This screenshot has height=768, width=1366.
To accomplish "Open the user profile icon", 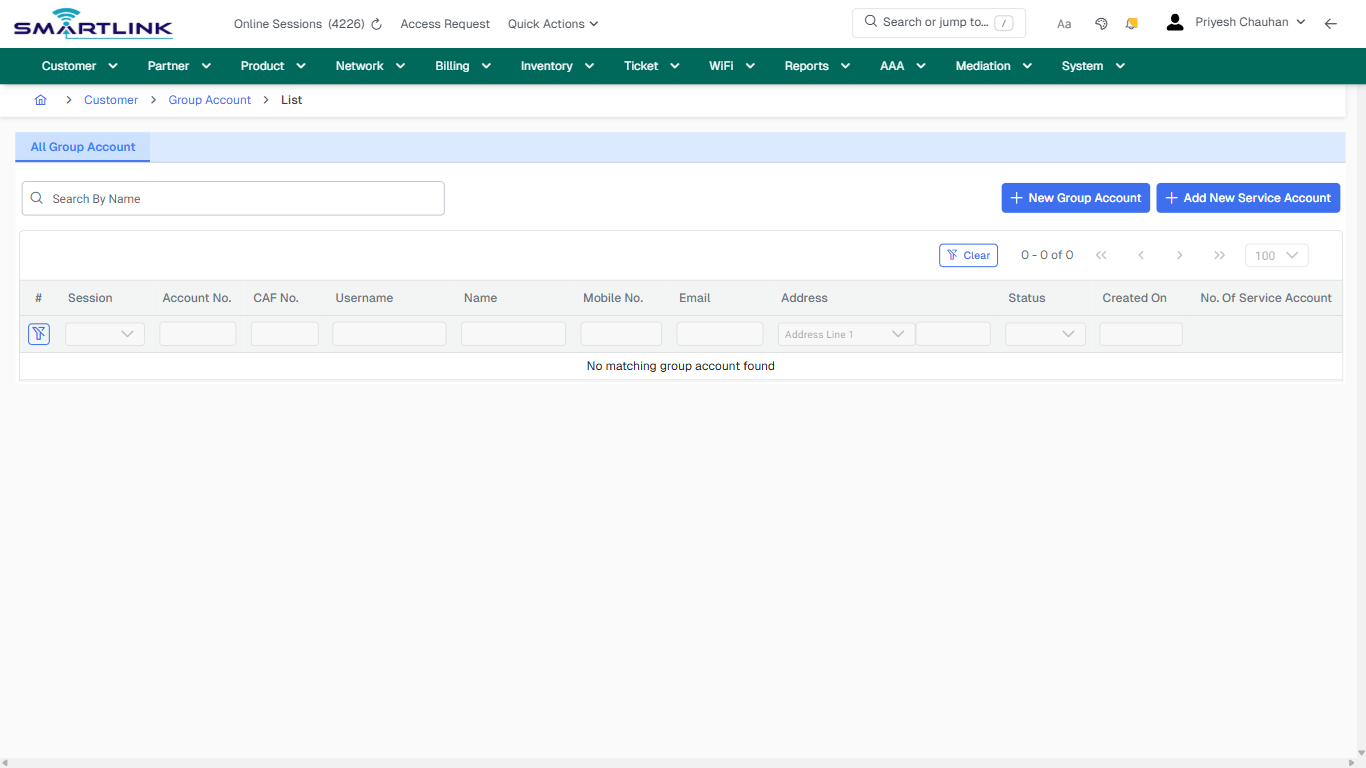I will [1174, 21].
